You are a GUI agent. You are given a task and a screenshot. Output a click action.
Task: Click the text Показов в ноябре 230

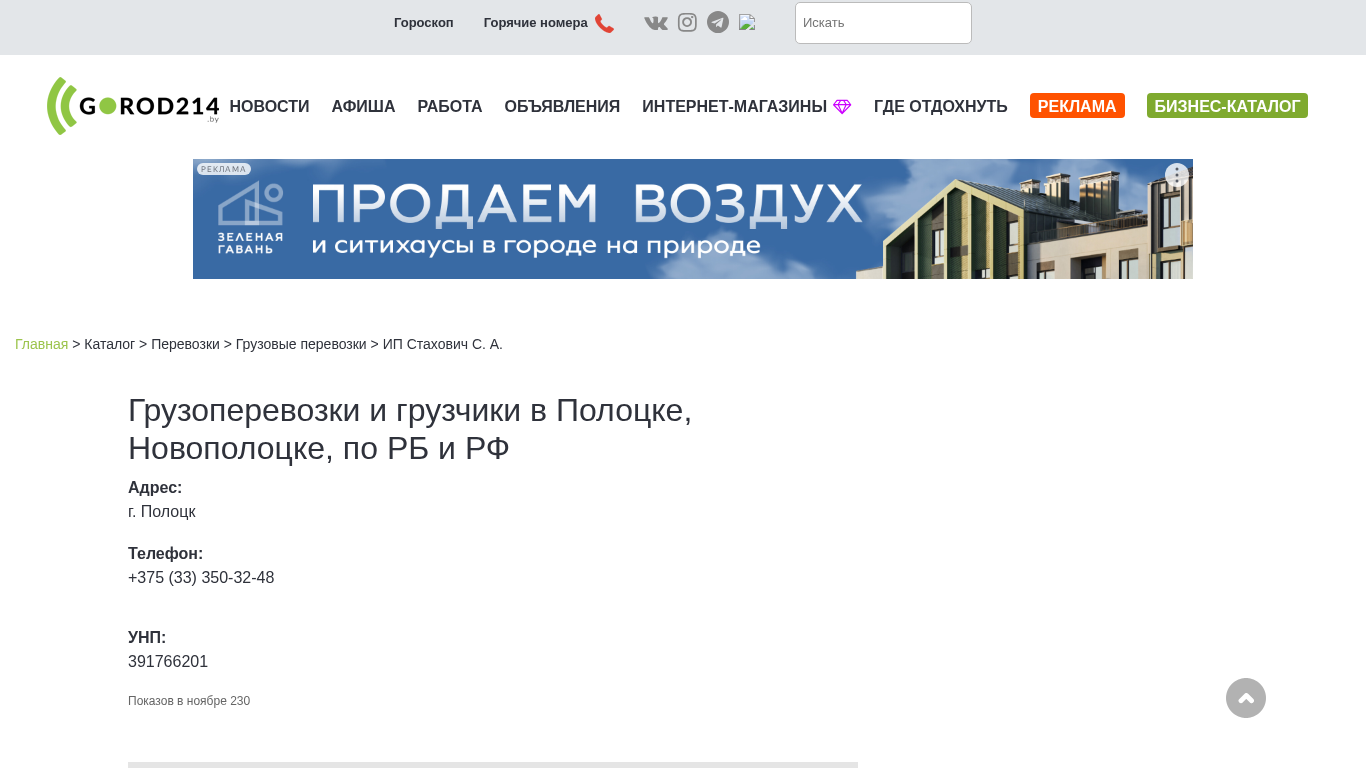point(189,701)
